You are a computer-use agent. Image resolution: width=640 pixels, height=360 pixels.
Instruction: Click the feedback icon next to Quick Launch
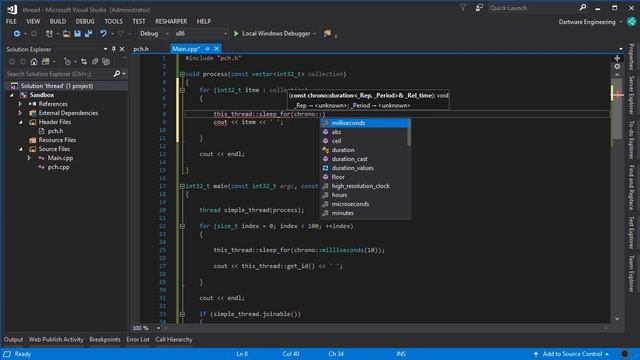(479, 7)
